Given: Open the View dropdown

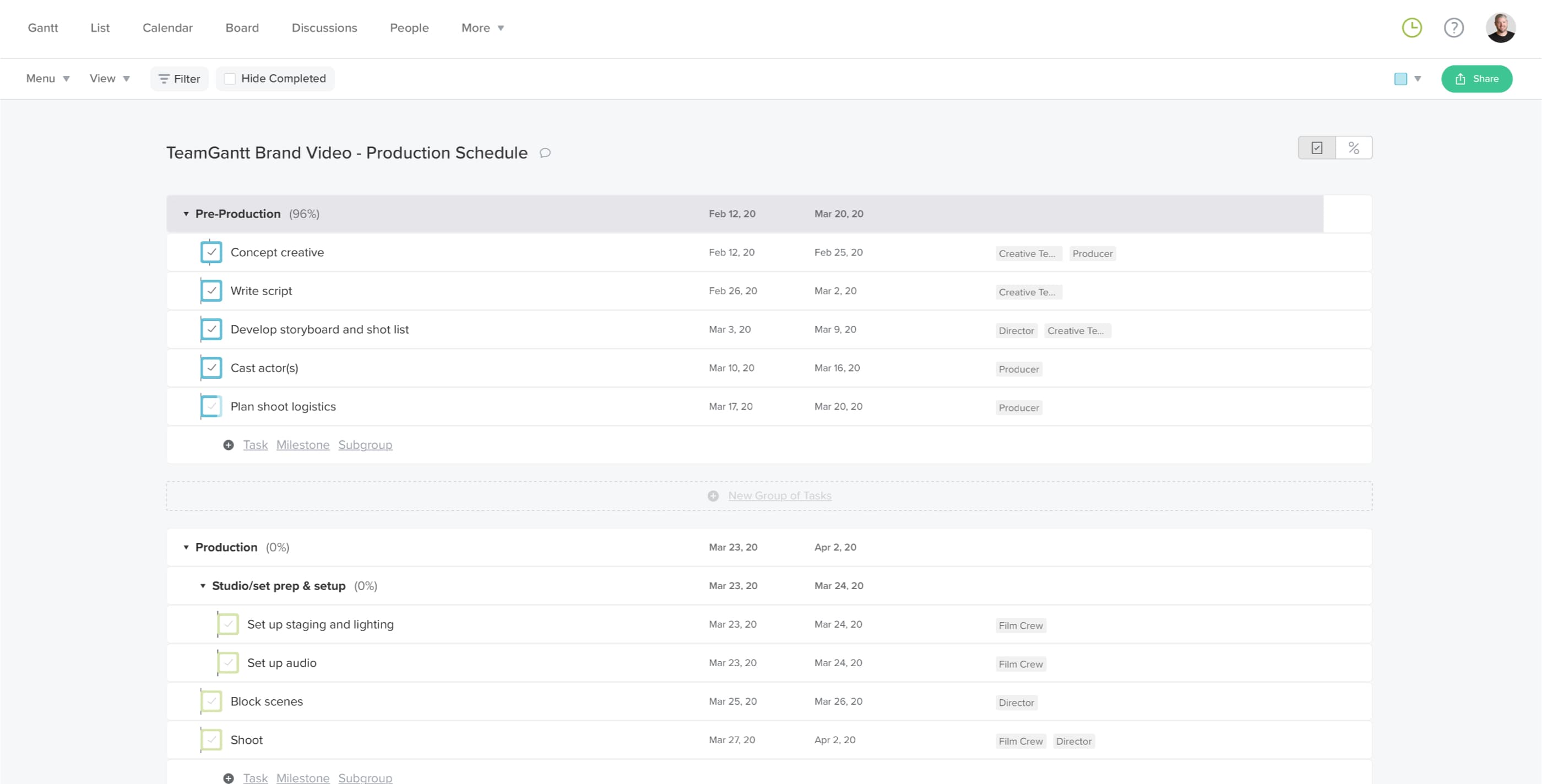Looking at the screenshot, I should [109, 78].
